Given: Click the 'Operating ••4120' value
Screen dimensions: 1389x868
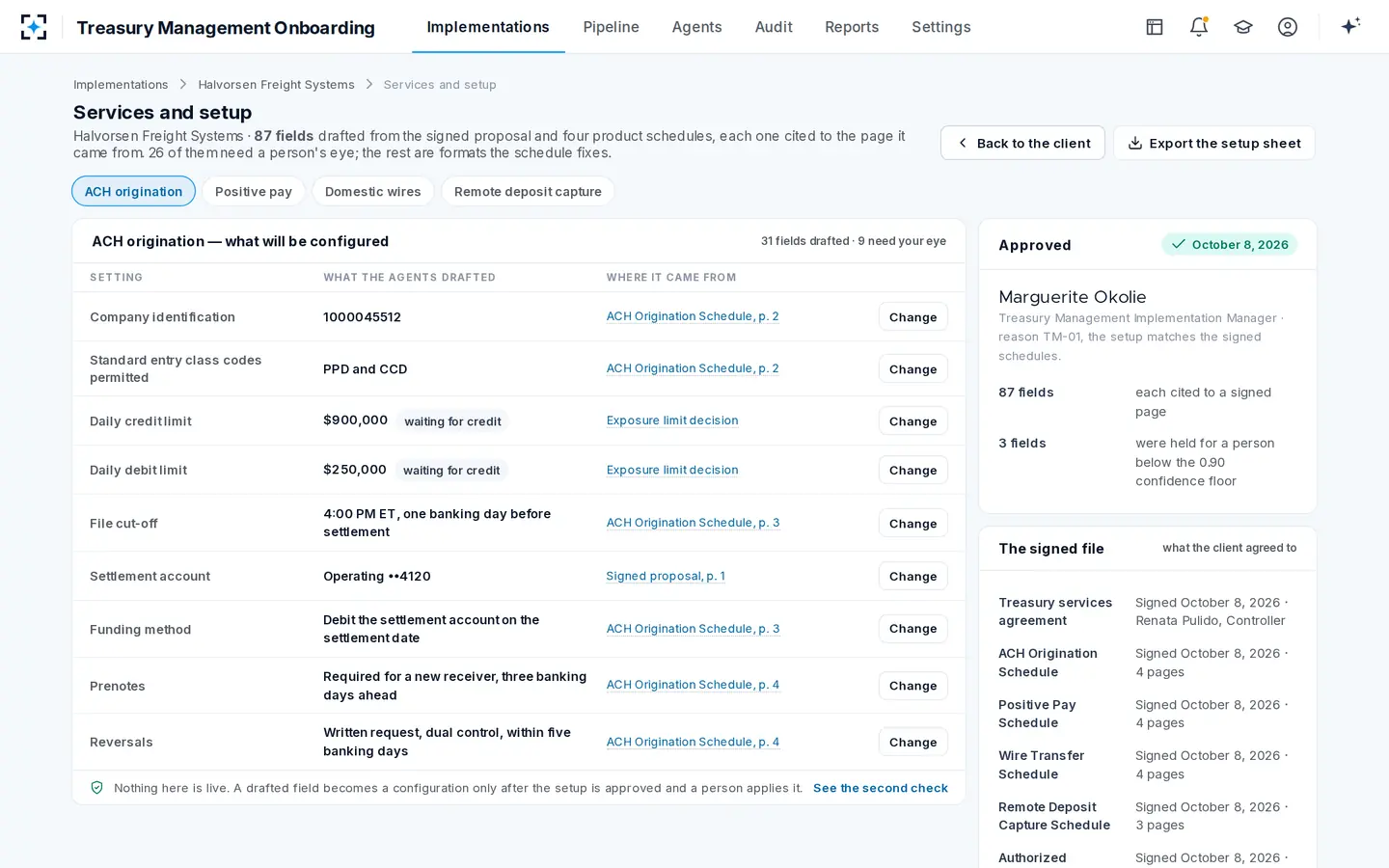Looking at the screenshot, I should click(377, 576).
